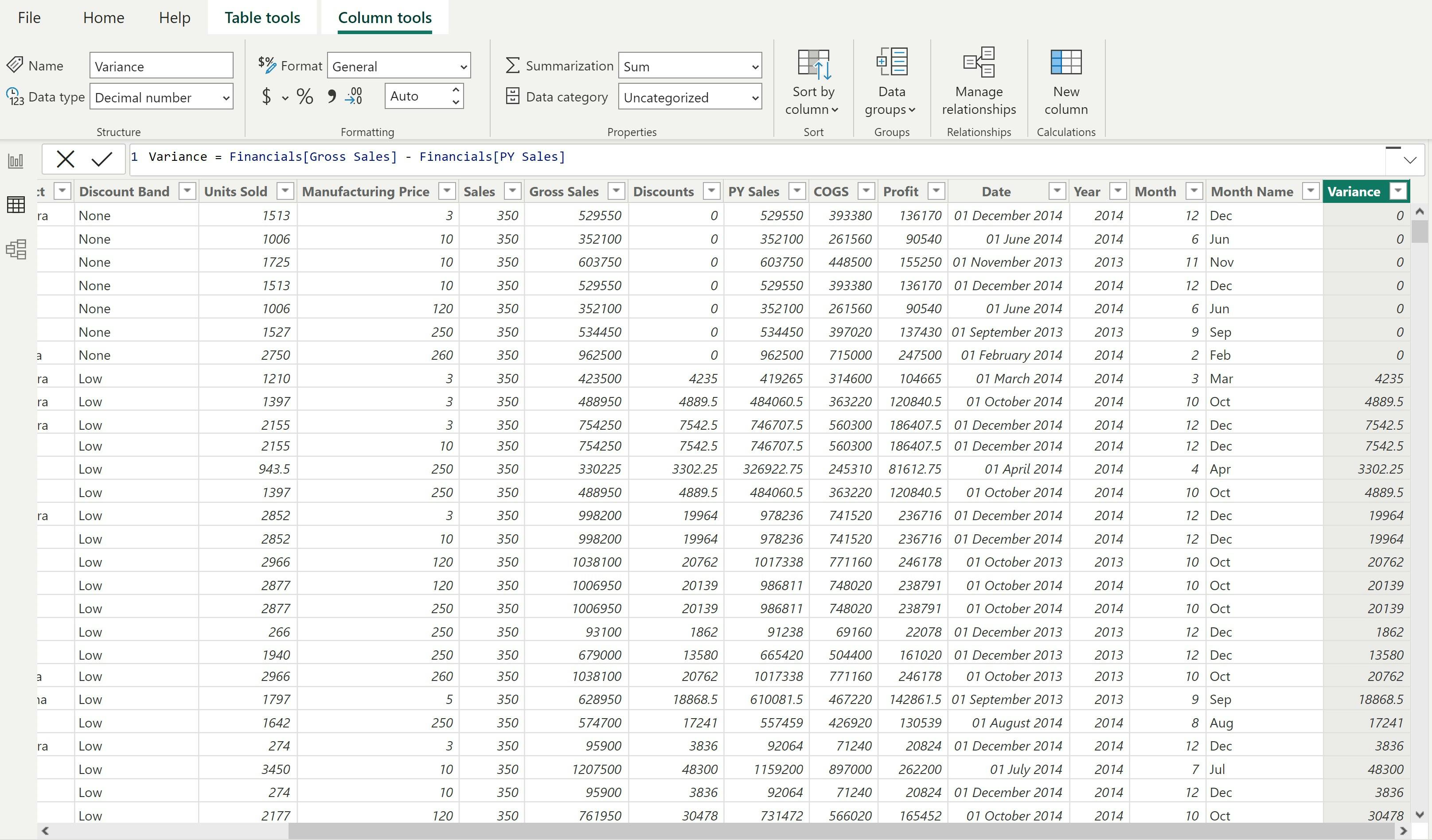Click the New column icon
This screenshot has width=1432, height=840.
point(1065,79)
